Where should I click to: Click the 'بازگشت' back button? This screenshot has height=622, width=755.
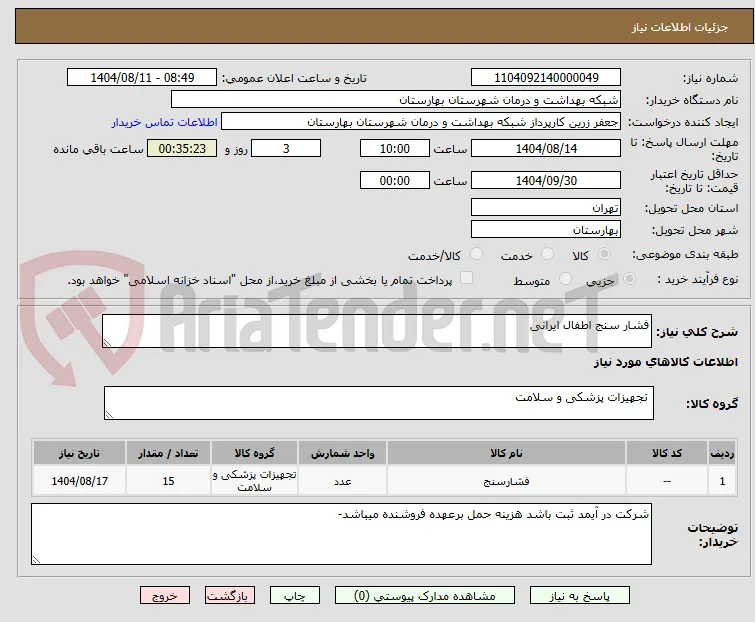click(x=230, y=596)
